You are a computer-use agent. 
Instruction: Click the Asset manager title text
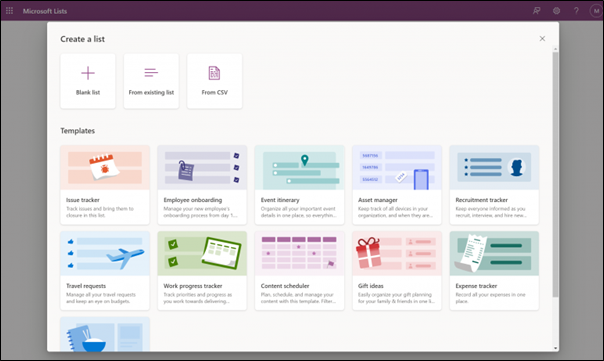[x=378, y=200]
